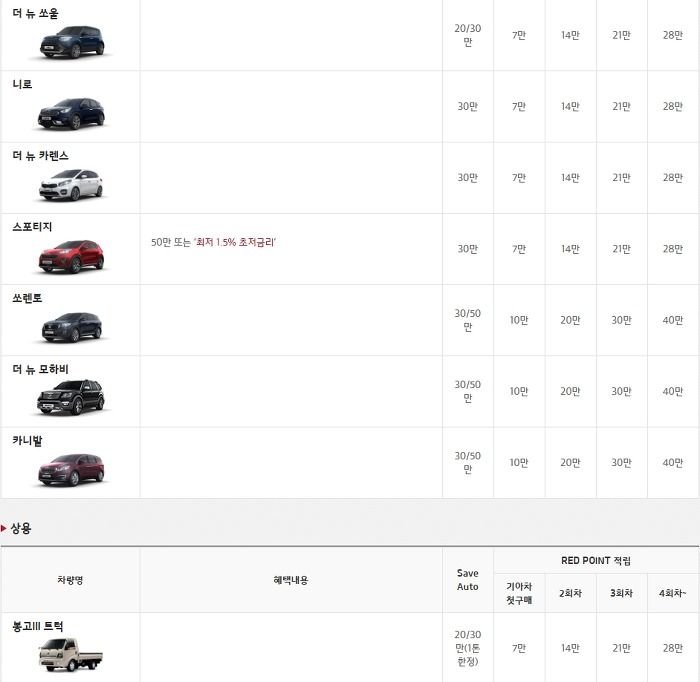Click the 봉고III 트럭 truck image
Screen dimensions: 700x682
[71, 655]
